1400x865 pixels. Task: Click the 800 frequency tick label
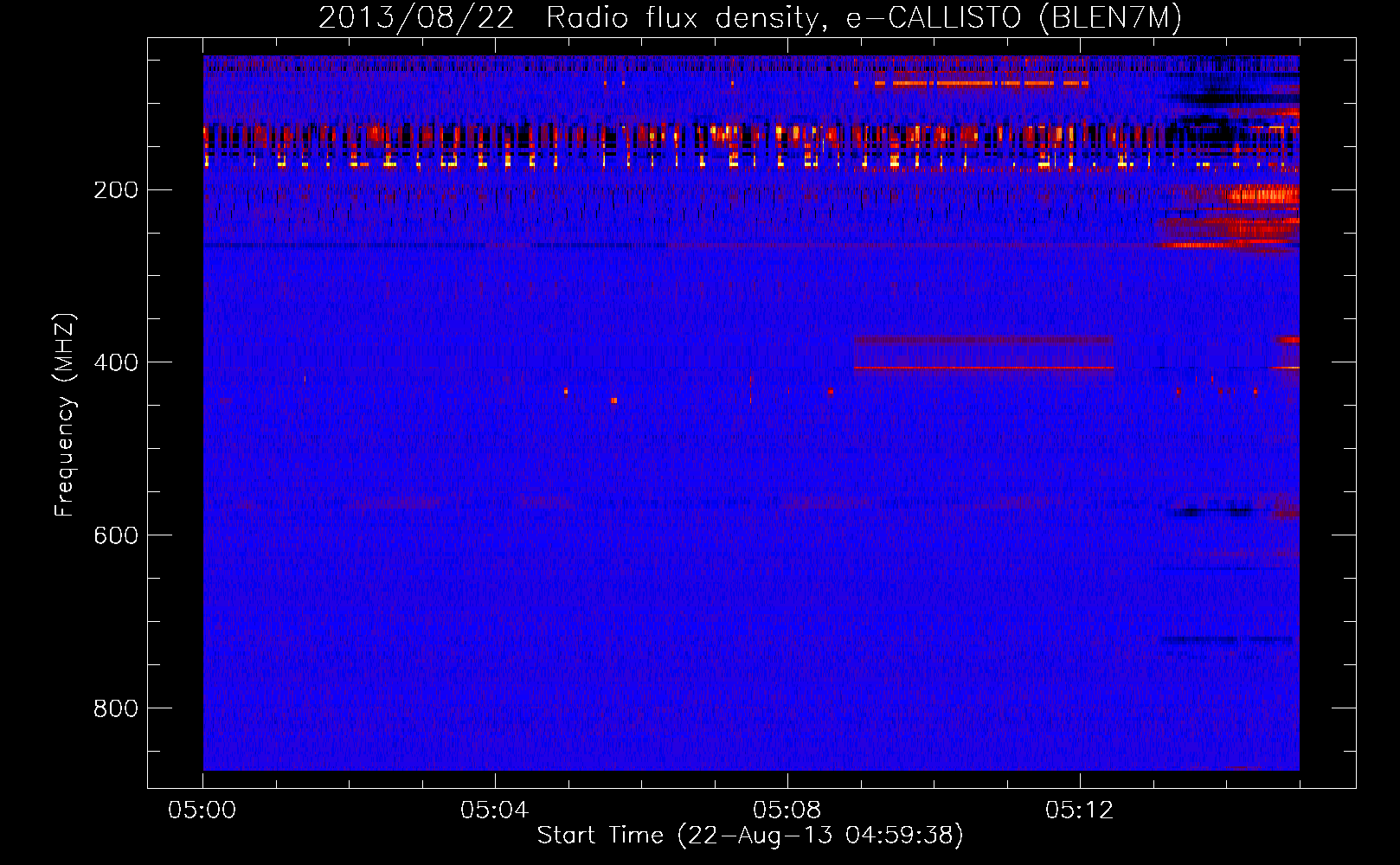(116, 708)
